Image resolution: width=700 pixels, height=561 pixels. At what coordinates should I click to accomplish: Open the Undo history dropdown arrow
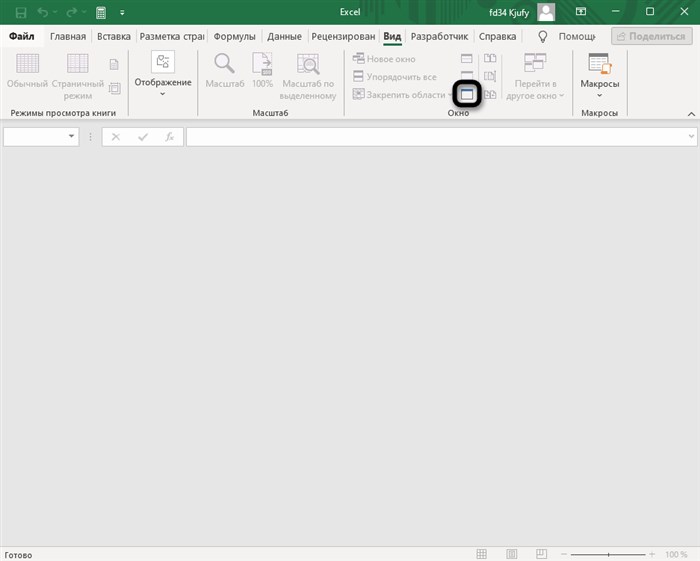pos(55,12)
